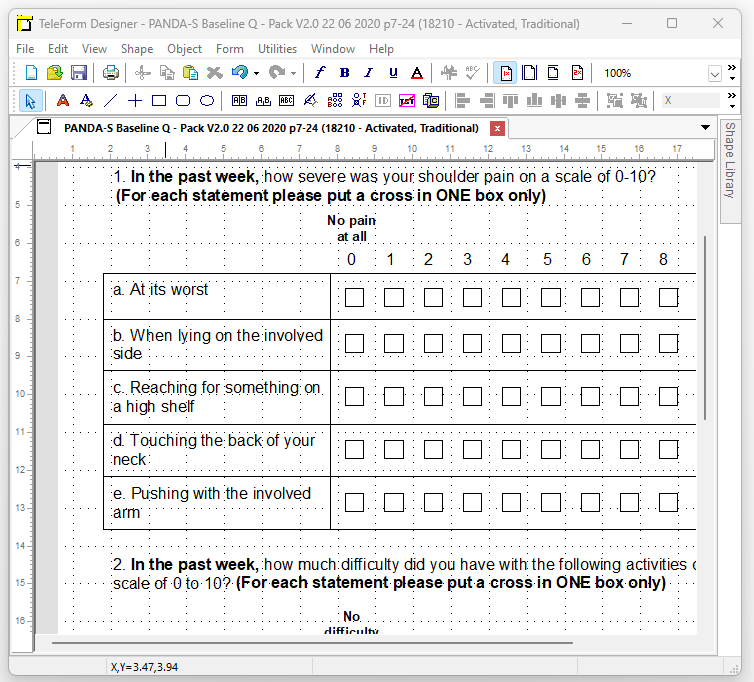
Task: Create a new form with New icon
Action: (31, 73)
